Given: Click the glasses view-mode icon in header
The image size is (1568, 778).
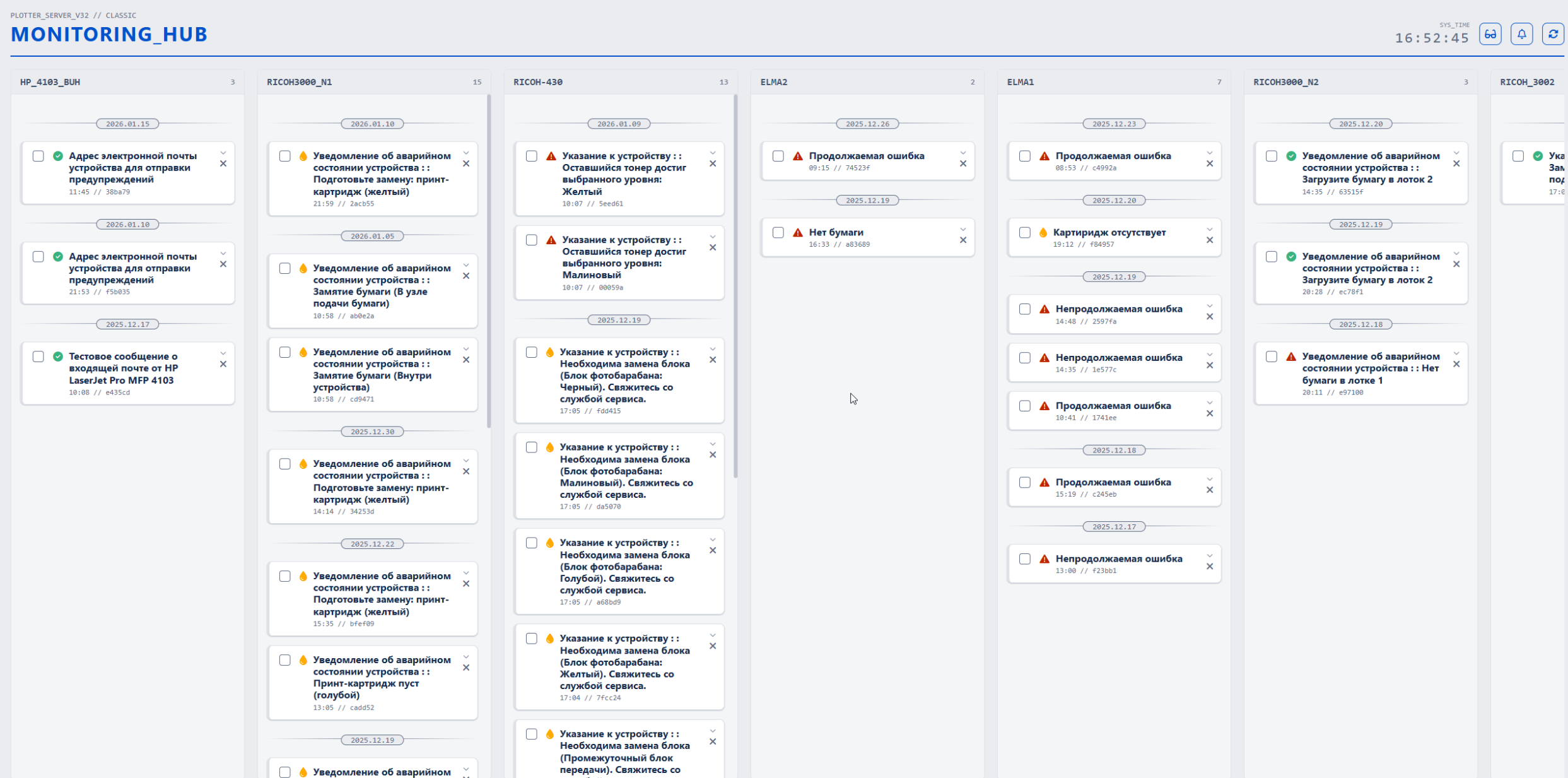Looking at the screenshot, I should click(x=1490, y=34).
